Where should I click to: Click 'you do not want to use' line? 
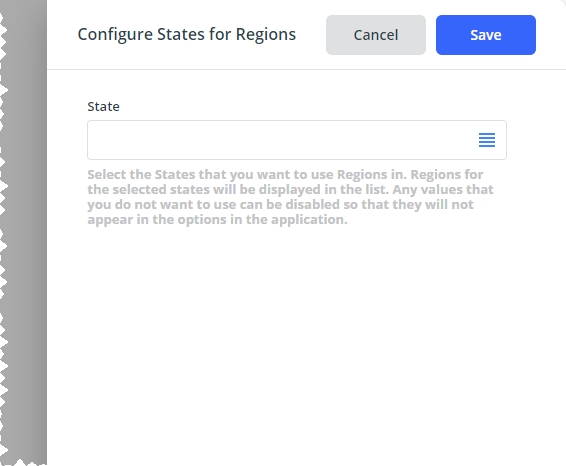point(280,205)
